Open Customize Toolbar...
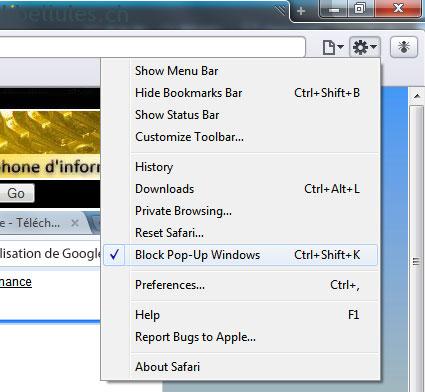Screen dimensions: 425x392 240,137
